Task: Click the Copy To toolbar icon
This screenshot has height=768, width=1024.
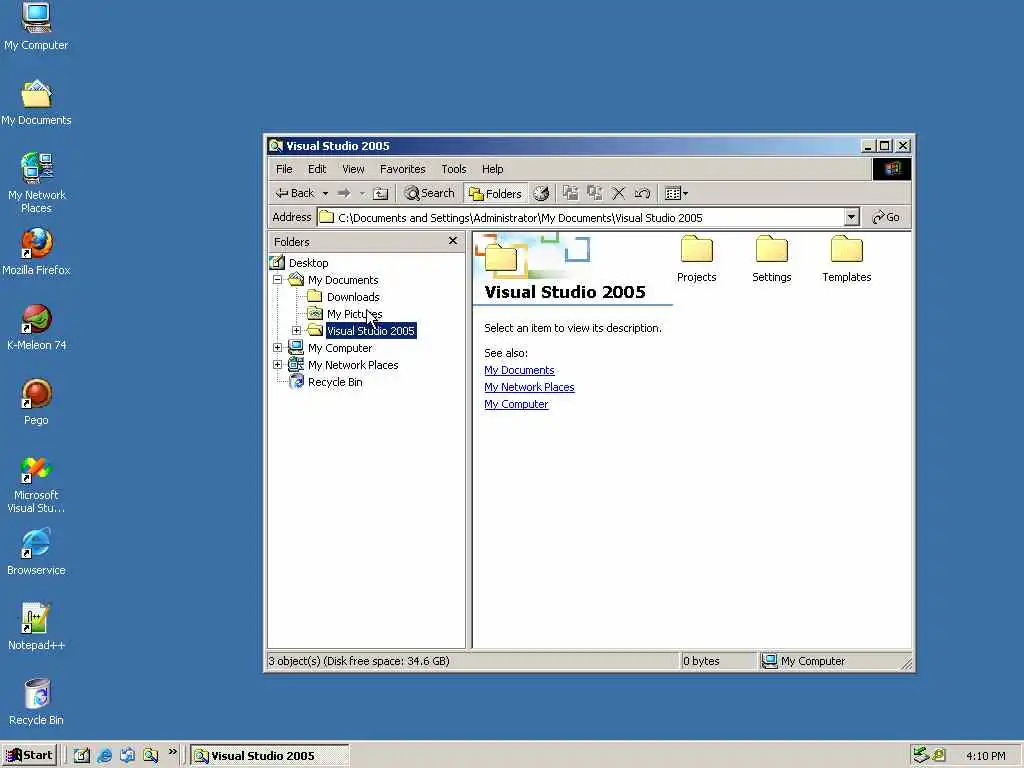Action: click(x=594, y=193)
